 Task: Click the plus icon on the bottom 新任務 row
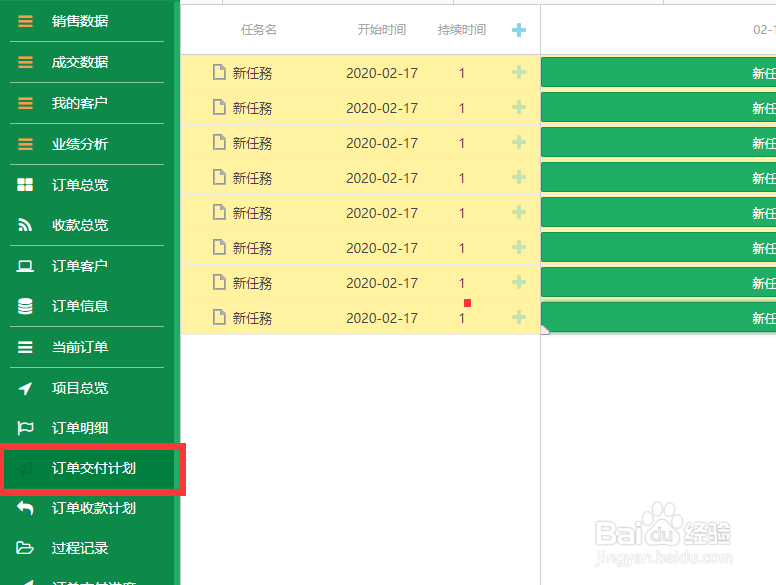(x=519, y=317)
